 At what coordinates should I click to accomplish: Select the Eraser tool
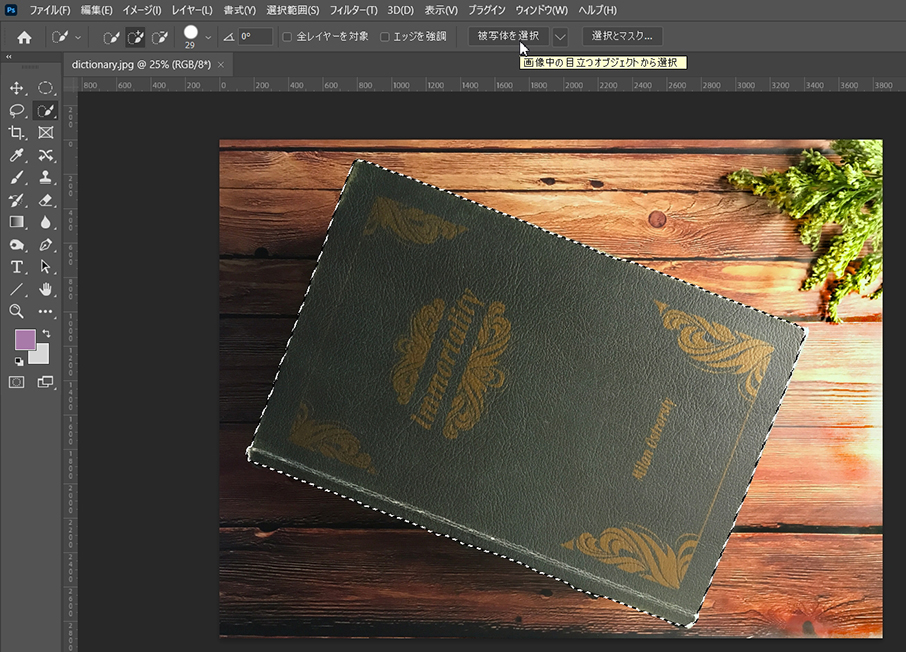coord(46,200)
